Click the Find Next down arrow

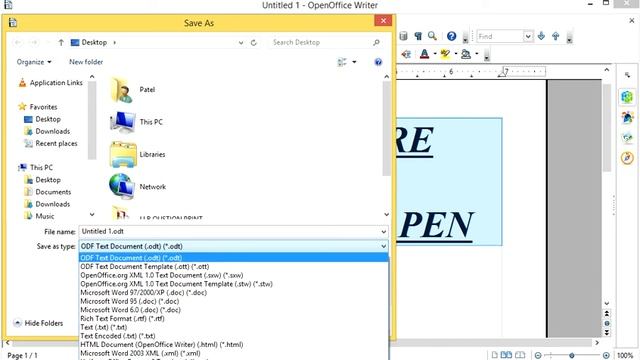(x=541, y=36)
